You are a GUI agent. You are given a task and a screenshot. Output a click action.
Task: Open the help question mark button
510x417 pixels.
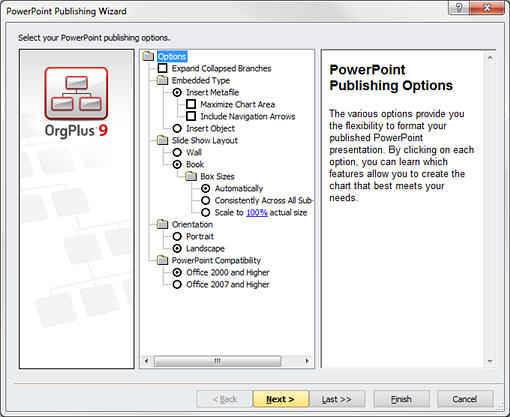pos(459,7)
